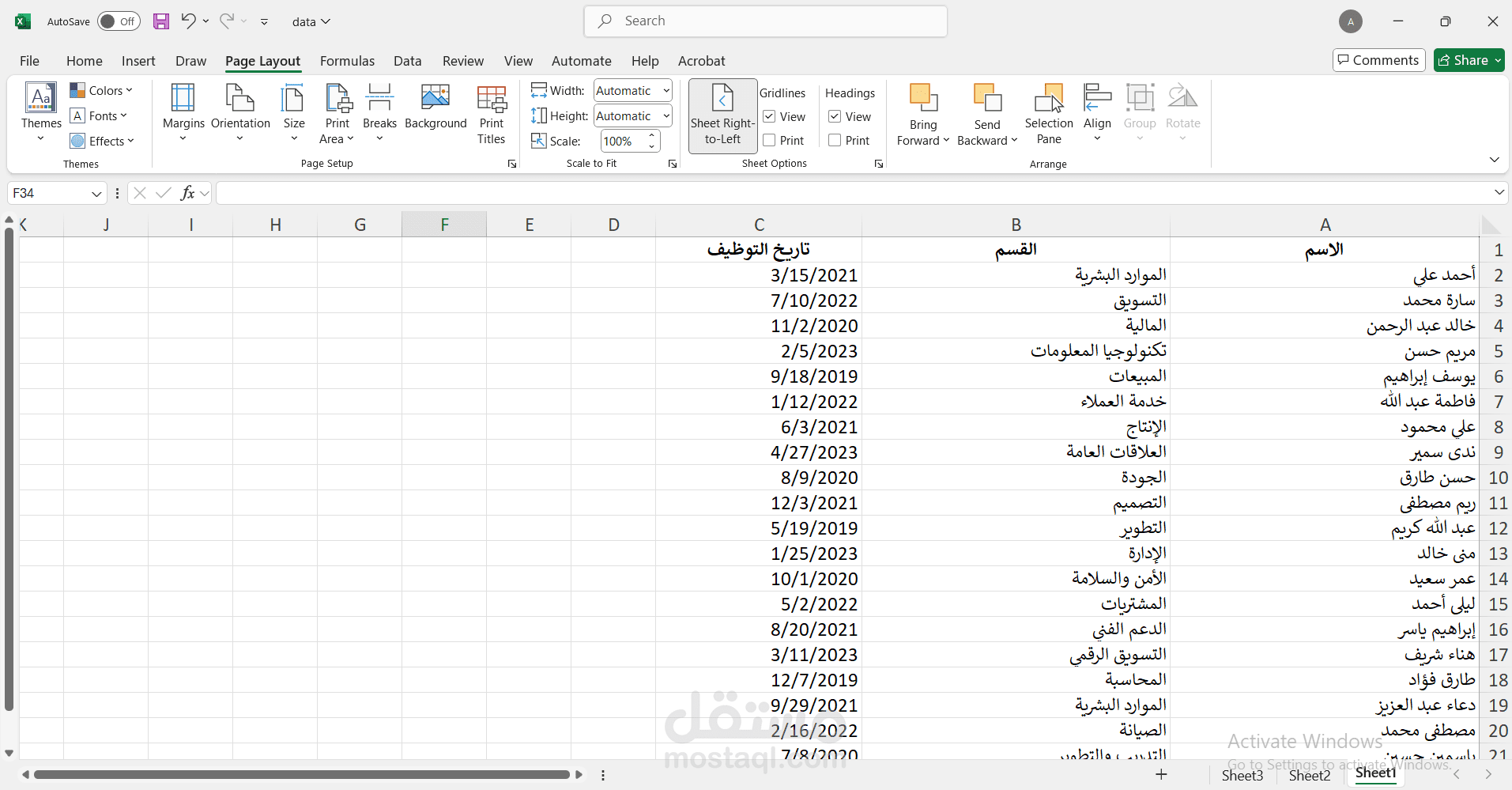Add a new sheet with plus icon

click(x=1161, y=774)
